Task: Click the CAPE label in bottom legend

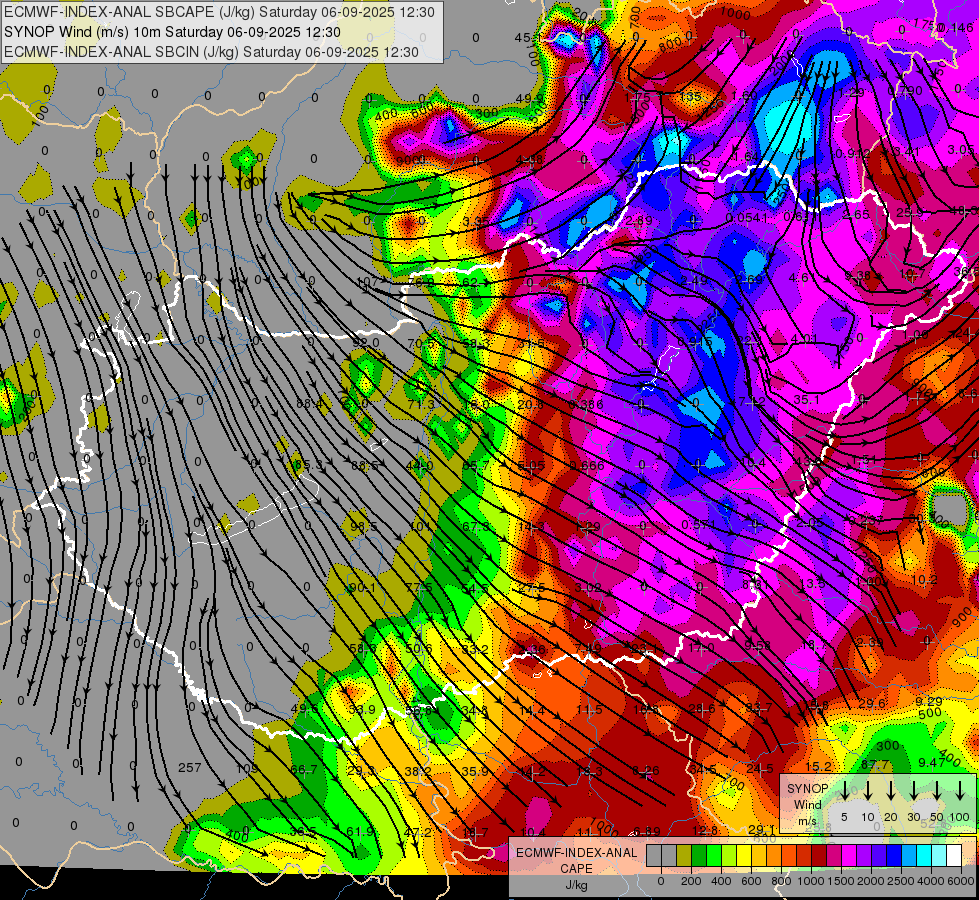Action: pyautogui.click(x=576, y=869)
